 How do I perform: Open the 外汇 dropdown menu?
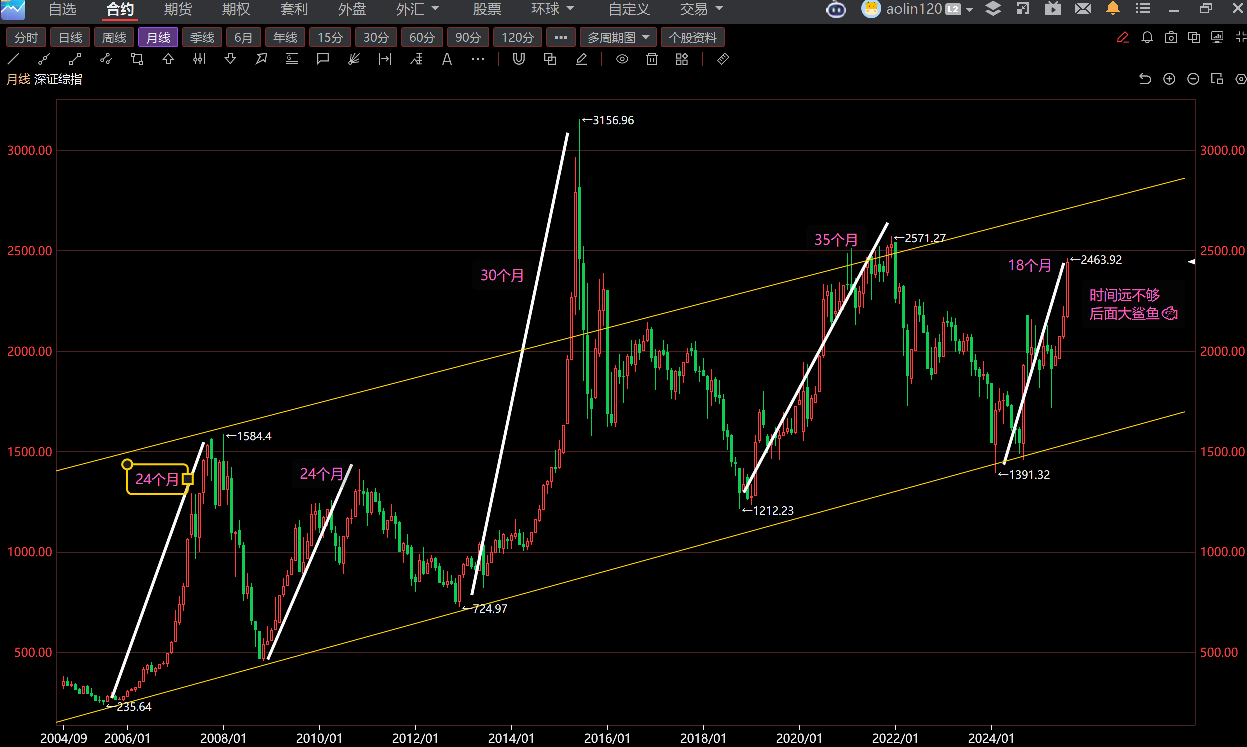point(417,9)
